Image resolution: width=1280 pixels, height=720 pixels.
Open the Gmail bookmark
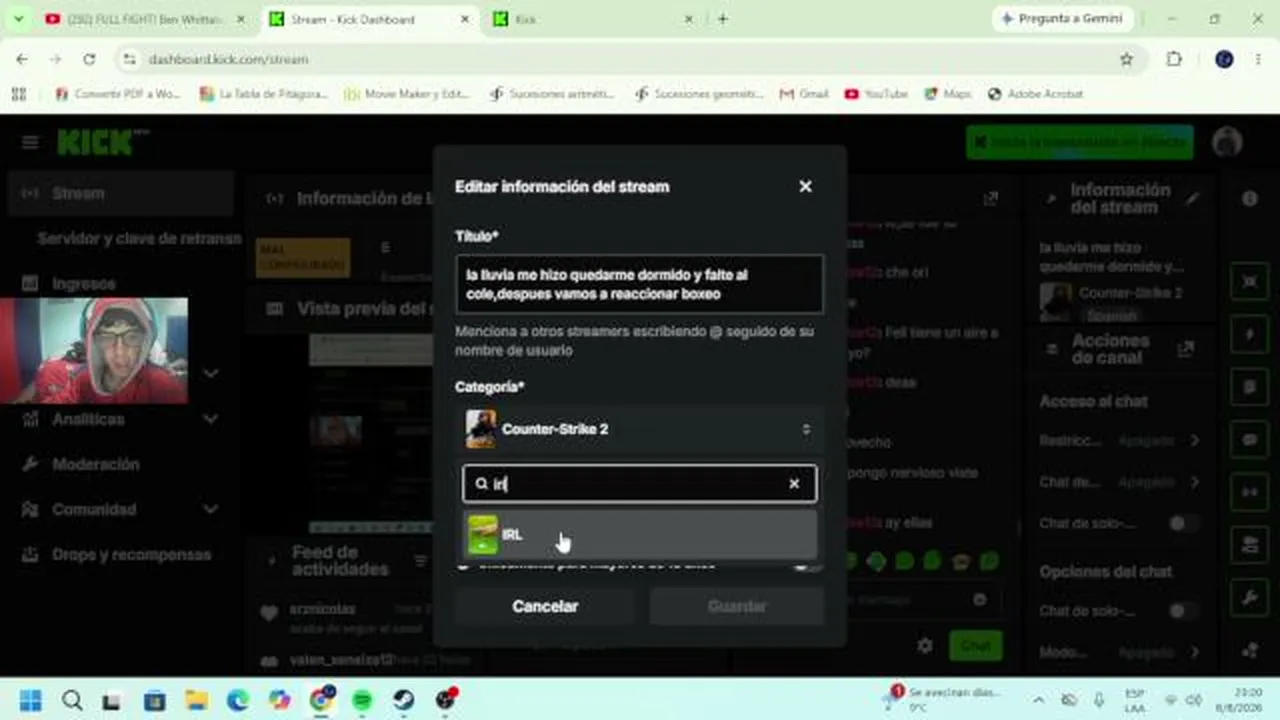(803, 94)
